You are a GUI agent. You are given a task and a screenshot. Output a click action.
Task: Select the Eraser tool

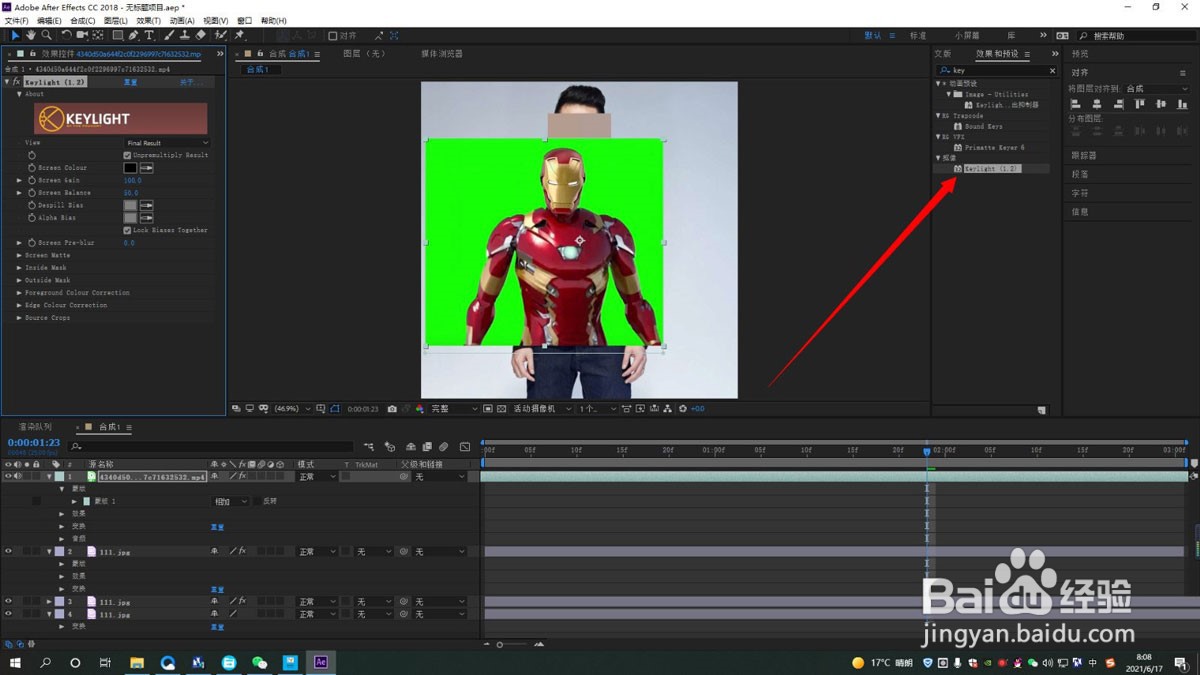[x=200, y=35]
